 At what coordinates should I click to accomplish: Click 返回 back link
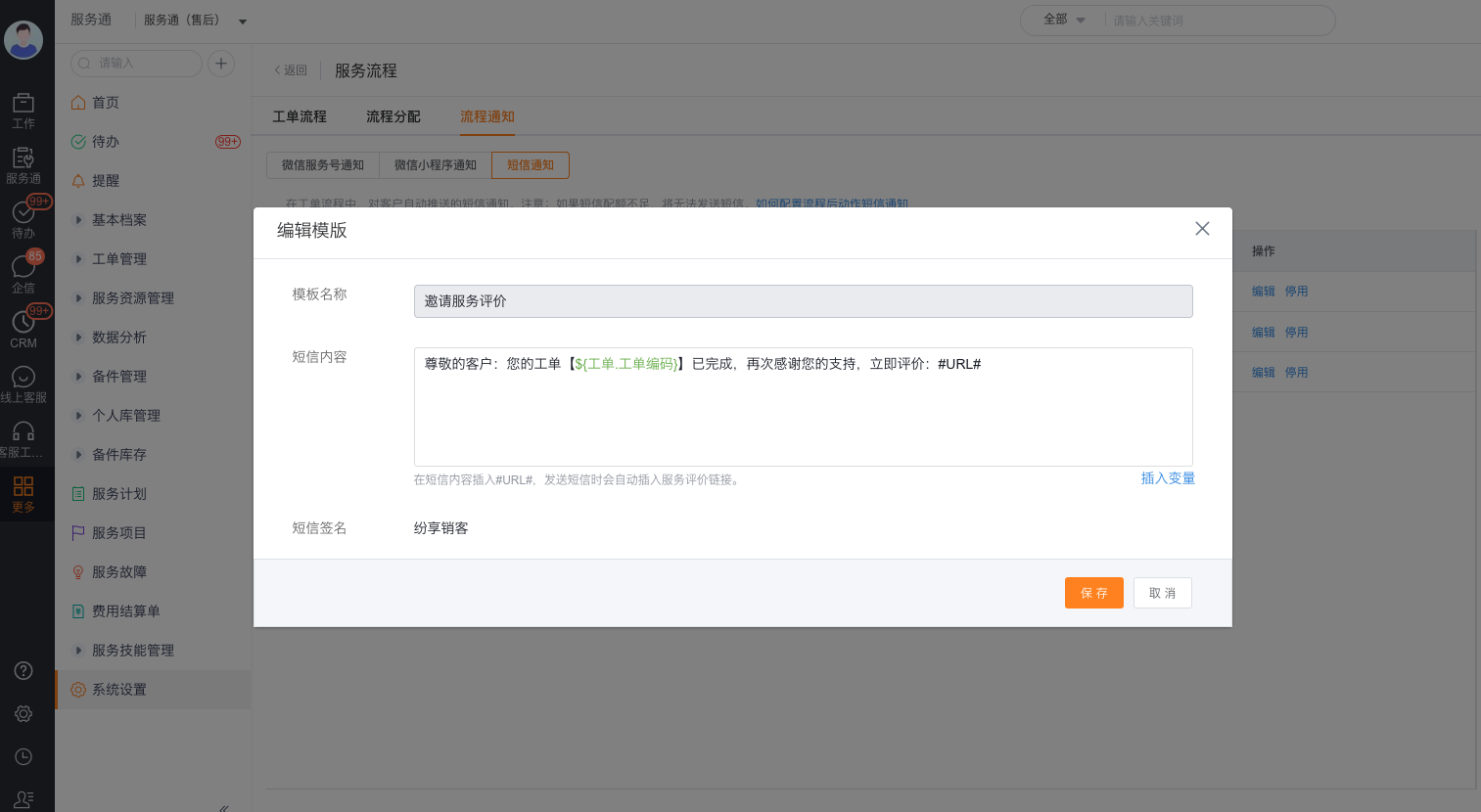(291, 70)
